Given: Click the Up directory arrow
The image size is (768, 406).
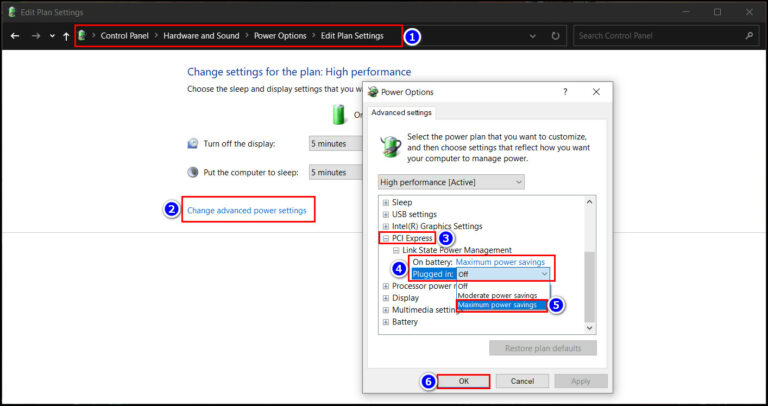Looking at the screenshot, I should tap(66, 36).
